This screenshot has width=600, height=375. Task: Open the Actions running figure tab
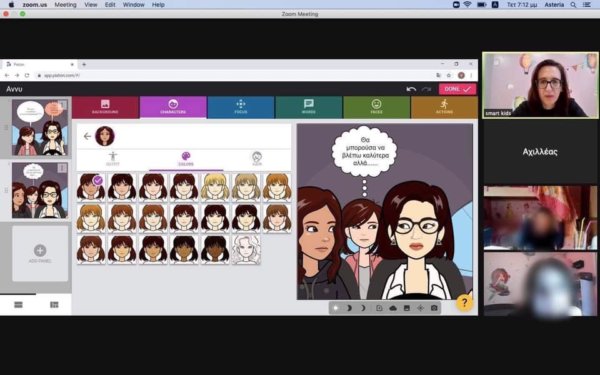click(444, 107)
